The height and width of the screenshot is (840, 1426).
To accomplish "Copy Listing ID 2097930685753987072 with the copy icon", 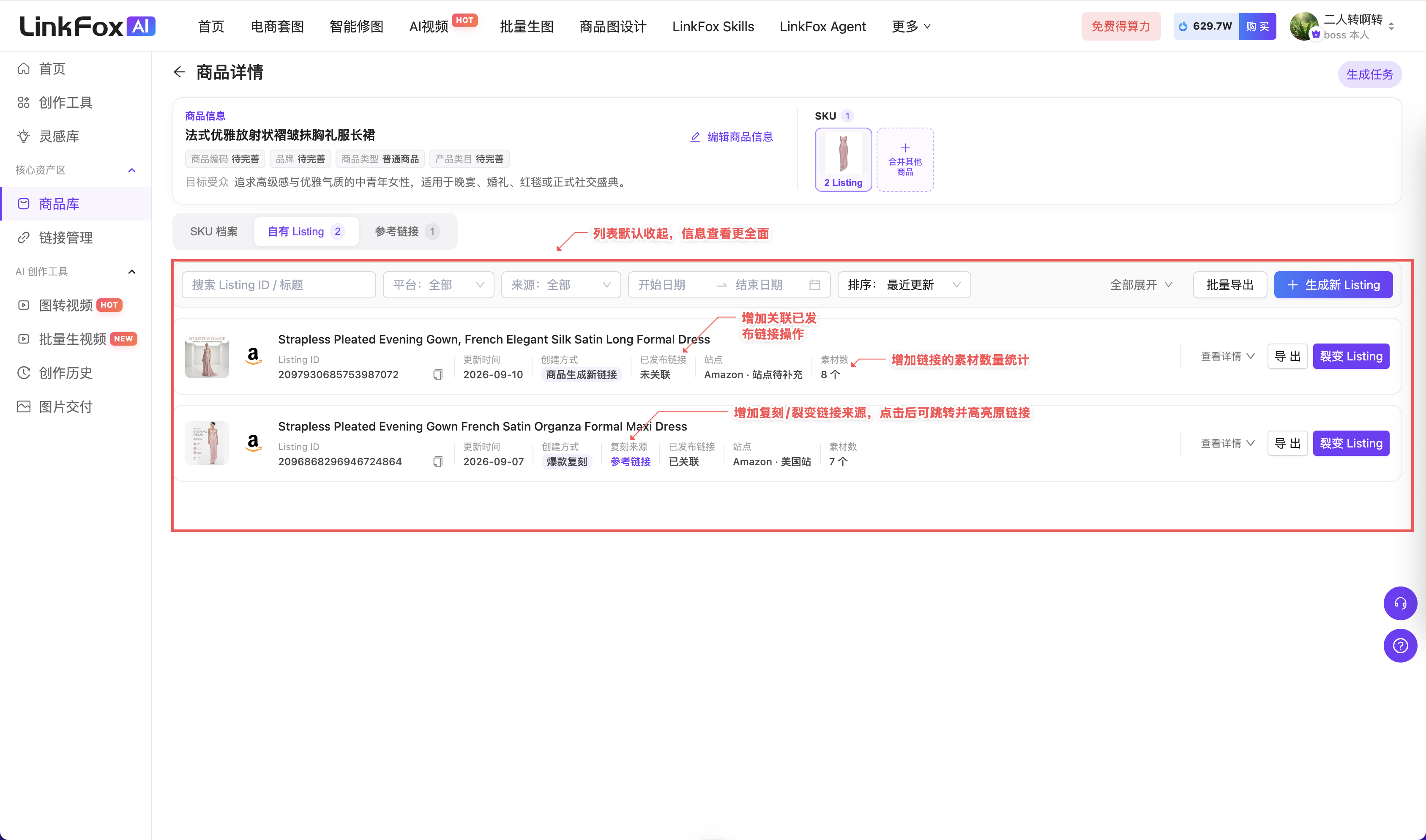I will coord(437,374).
